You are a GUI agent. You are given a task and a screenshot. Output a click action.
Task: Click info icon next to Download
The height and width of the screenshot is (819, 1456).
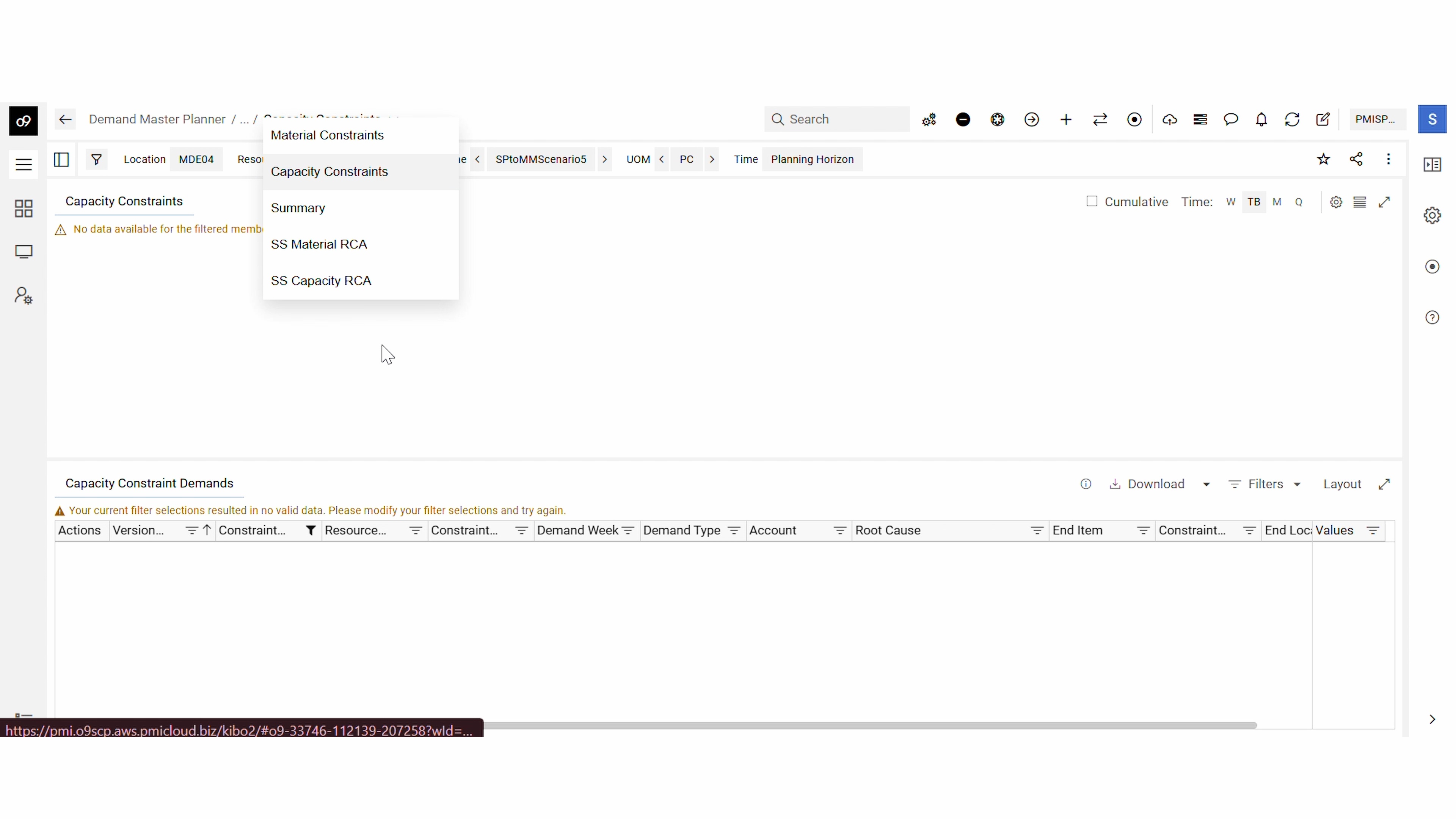pos(1085,484)
